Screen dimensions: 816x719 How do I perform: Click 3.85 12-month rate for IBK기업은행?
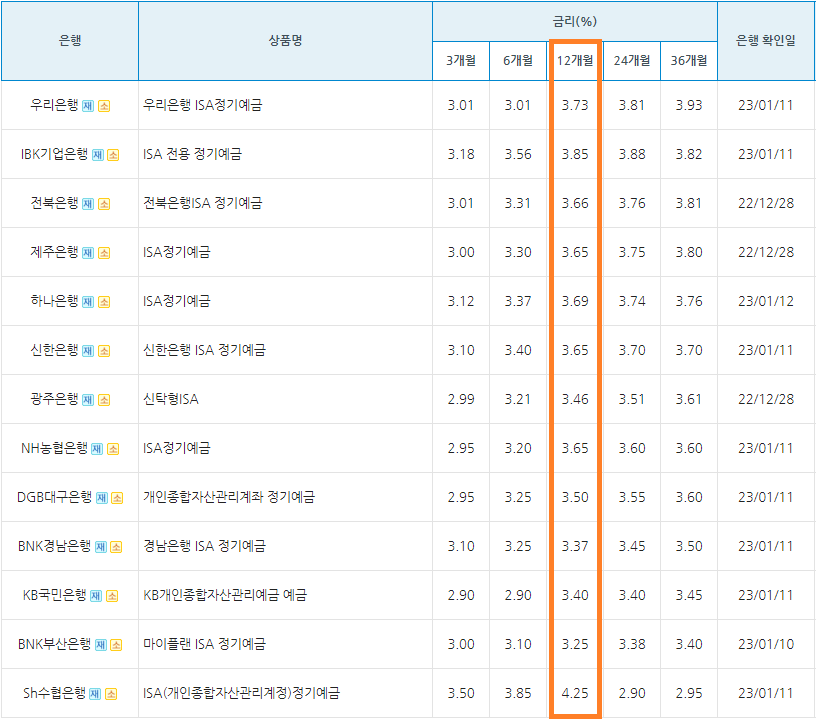click(x=575, y=155)
